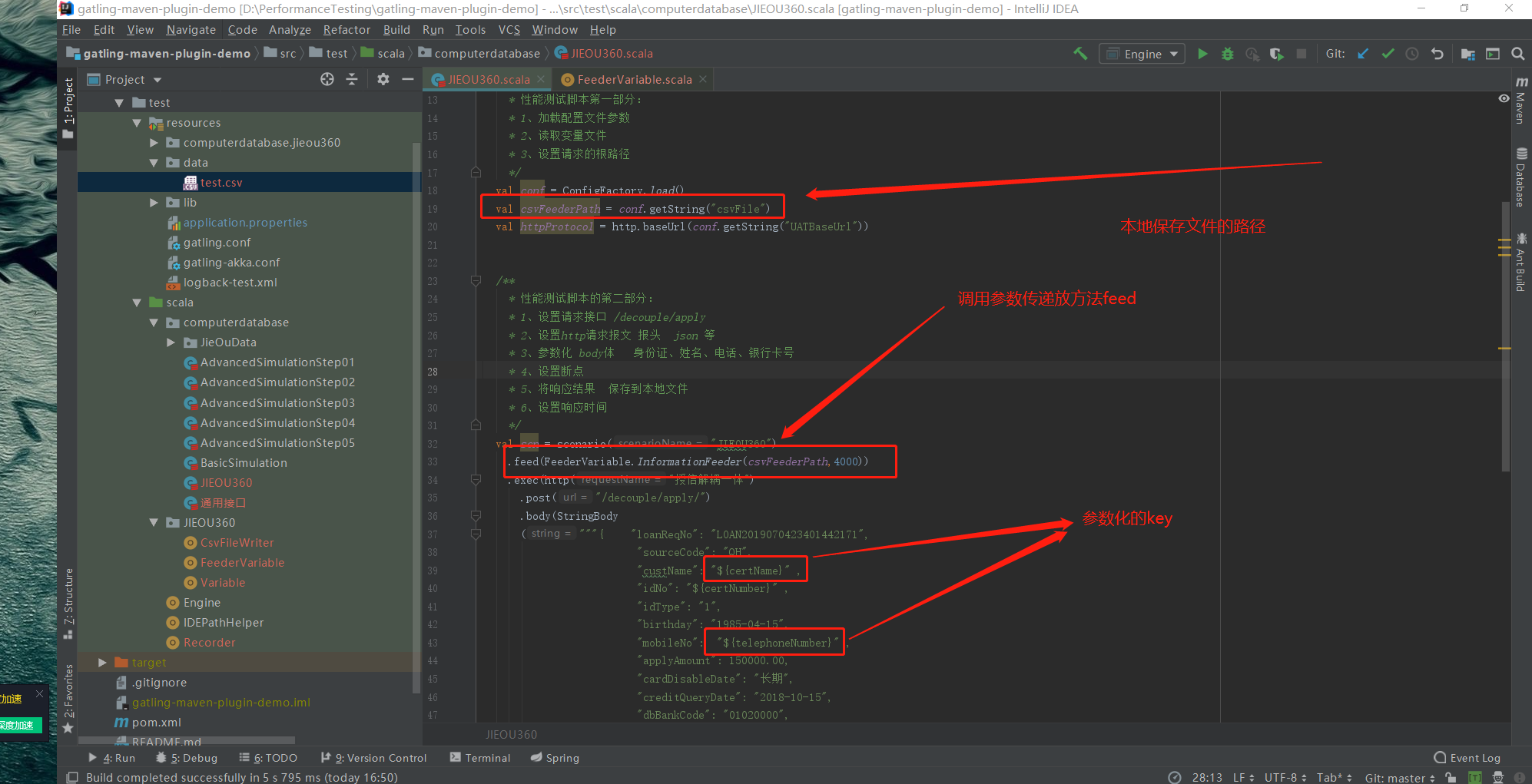1532x784 pixels.
Task: Select test.csv in the project tree
Action: click(221, 183)
